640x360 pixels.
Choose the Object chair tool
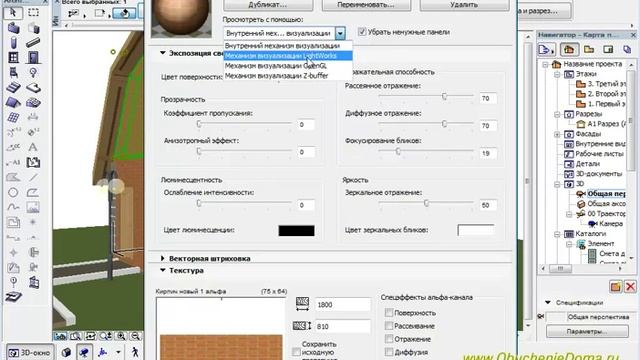(13, 72)
